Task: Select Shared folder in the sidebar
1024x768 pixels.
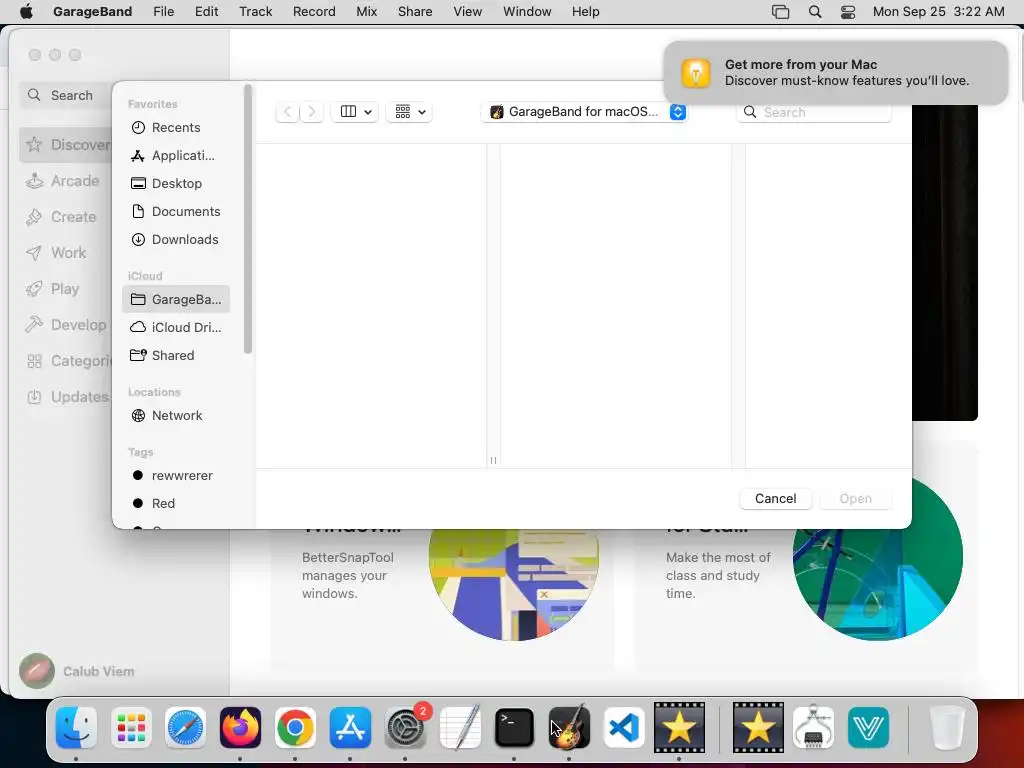Action: click(175, 355)
